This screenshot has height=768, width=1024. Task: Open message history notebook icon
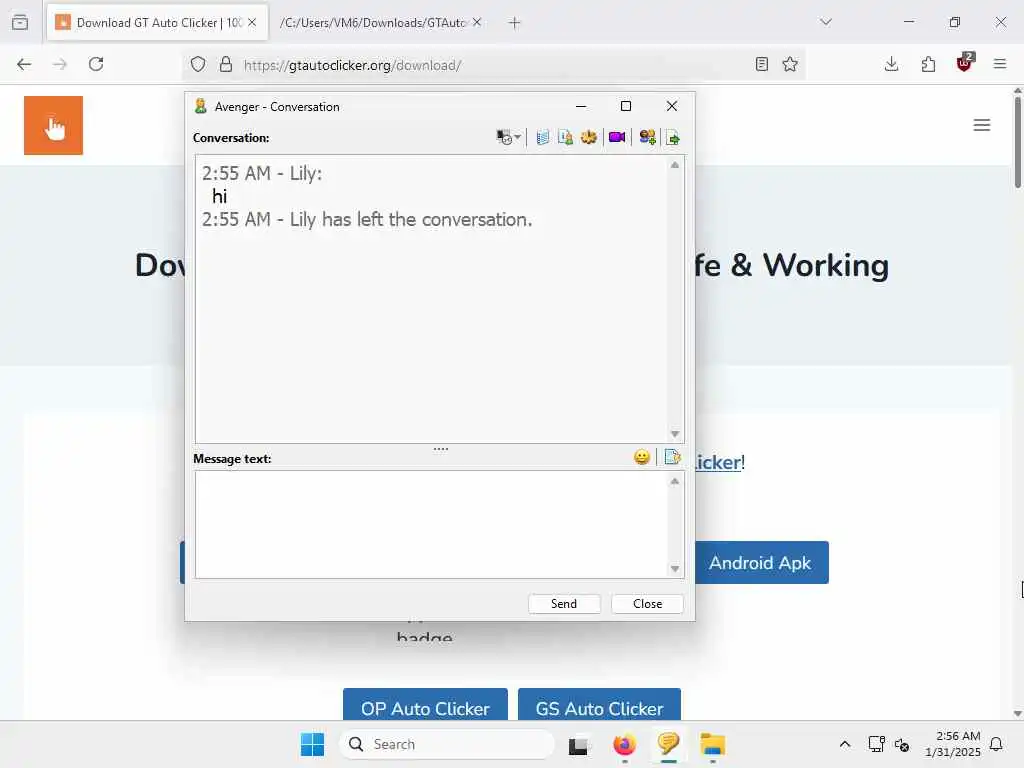[x=542, y=137]
